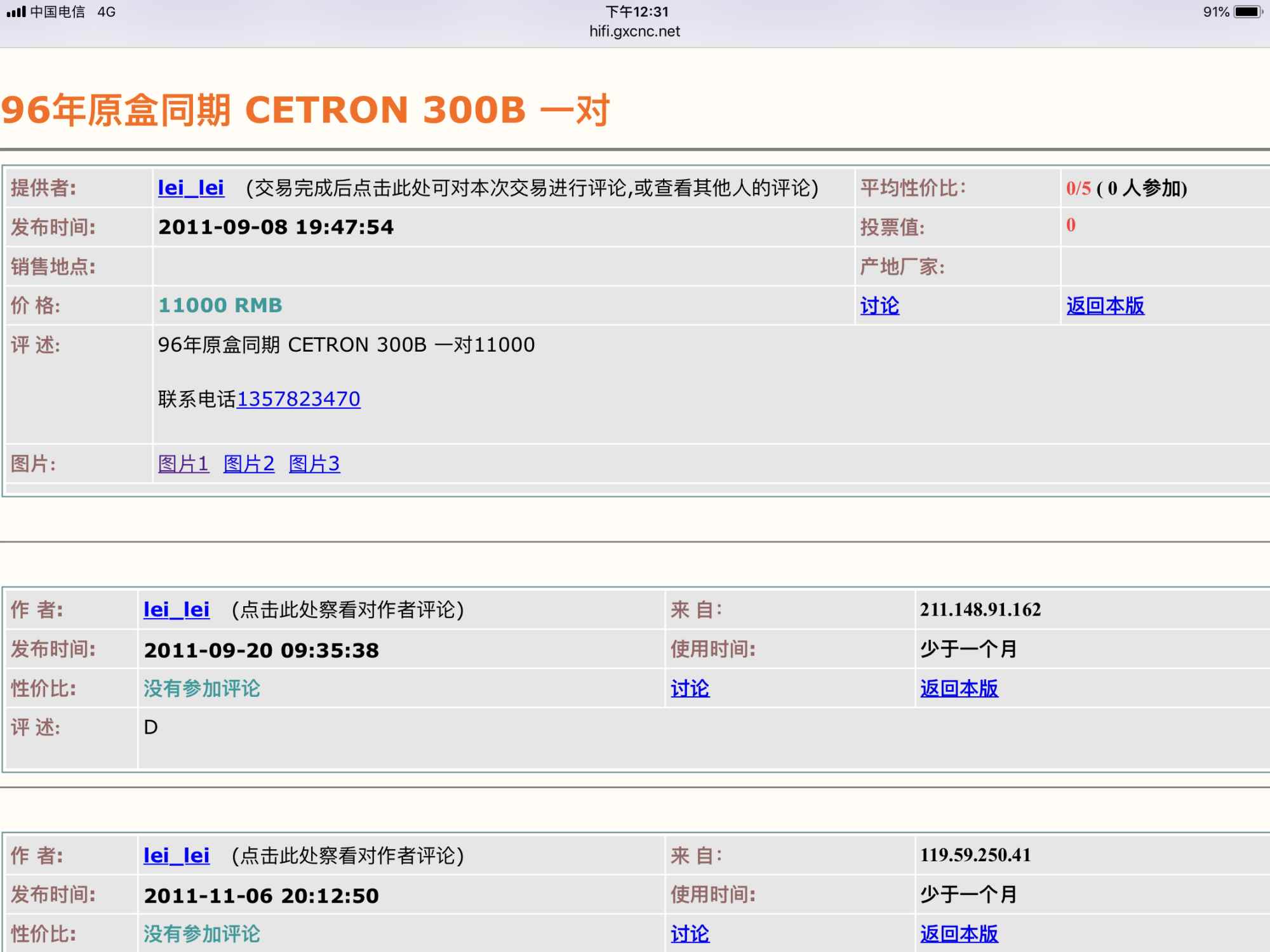This screenshot has height=952, width=1270.
Task: Select timestamp 2011-09-20 09:35:38
Action: coord(262,650)
